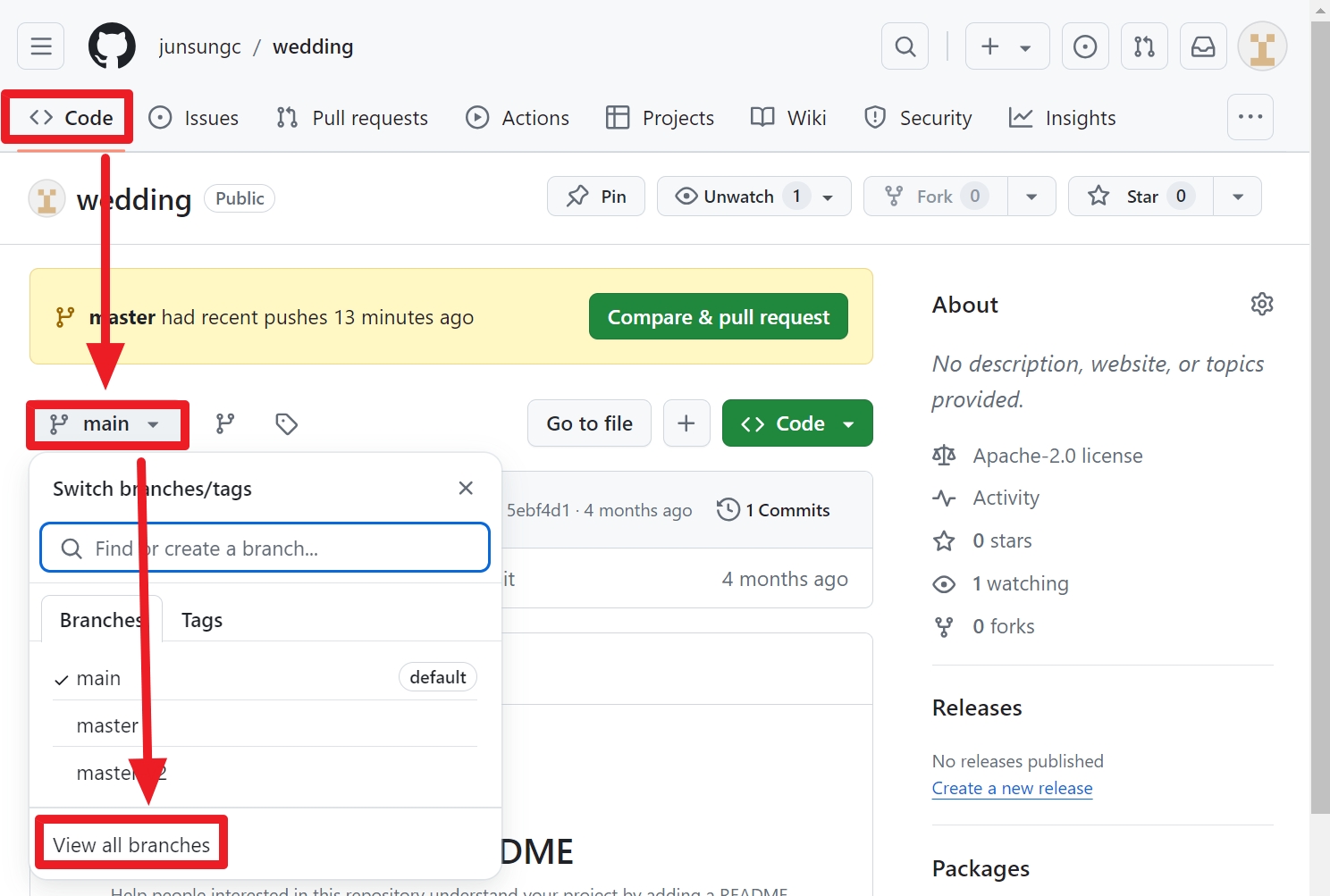Open the wedding repository breadcrumb link

pyautogui.click(x=313, y=46)
